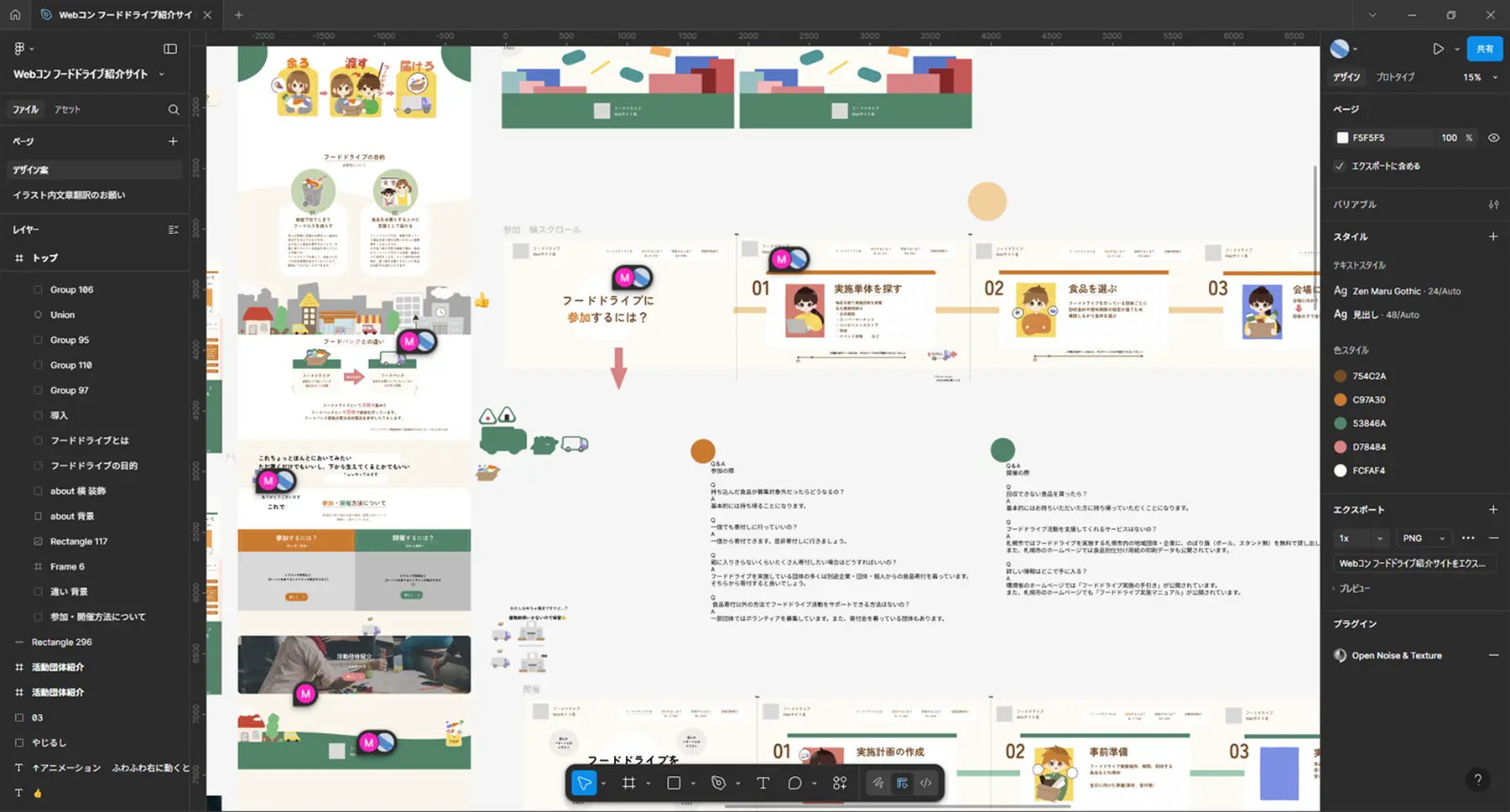Select the Text tool
This screenshot has width=1510, height=812.
click(x=763, y=783)
